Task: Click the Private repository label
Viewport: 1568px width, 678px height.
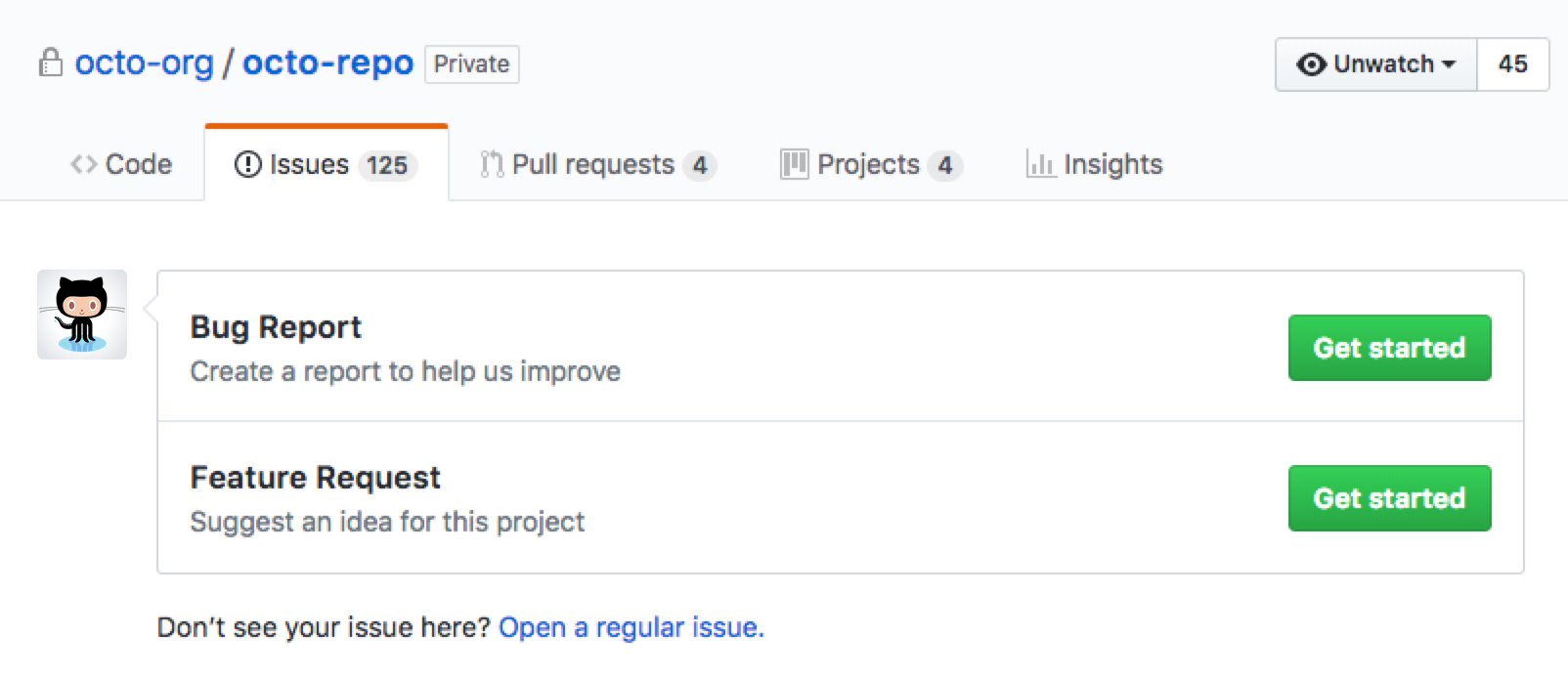Action: [x=472, y=64]
